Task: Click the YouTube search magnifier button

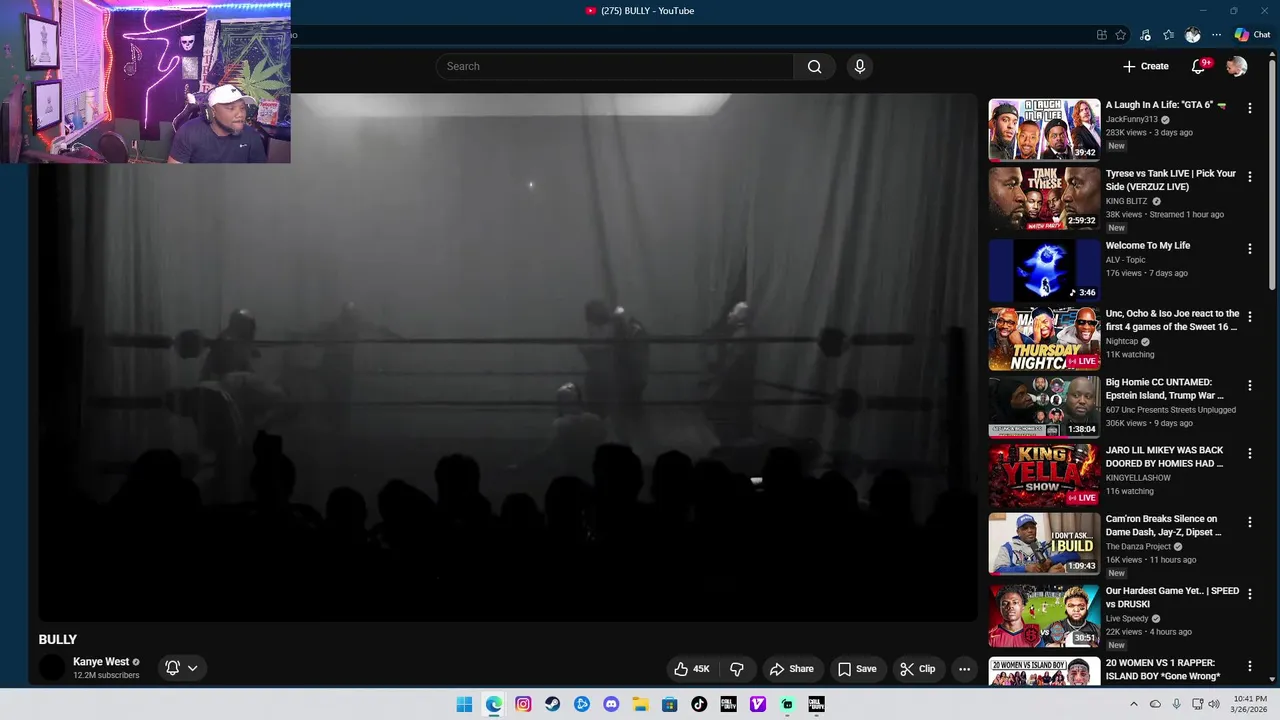Action: pyautogui.click(x=814, y=66)
